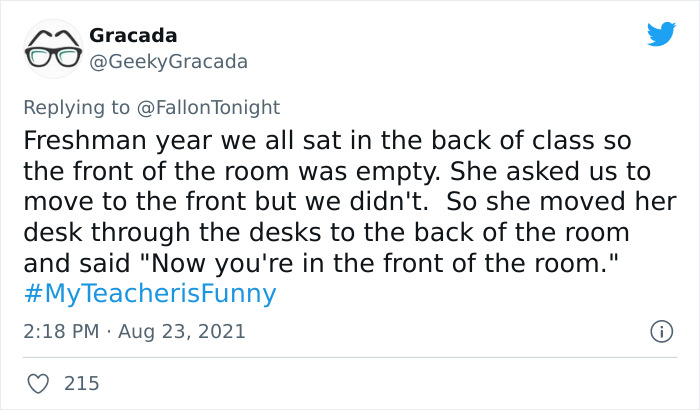Visit the @GeekyGracada handle
Image resolution: width=700 pixels, height=410 pixels.
168,62
